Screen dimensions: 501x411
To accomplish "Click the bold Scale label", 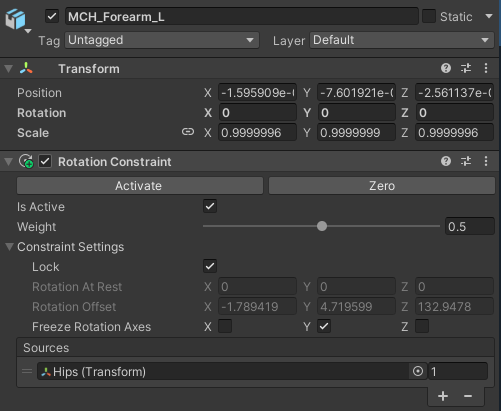I will coord(33,133).
